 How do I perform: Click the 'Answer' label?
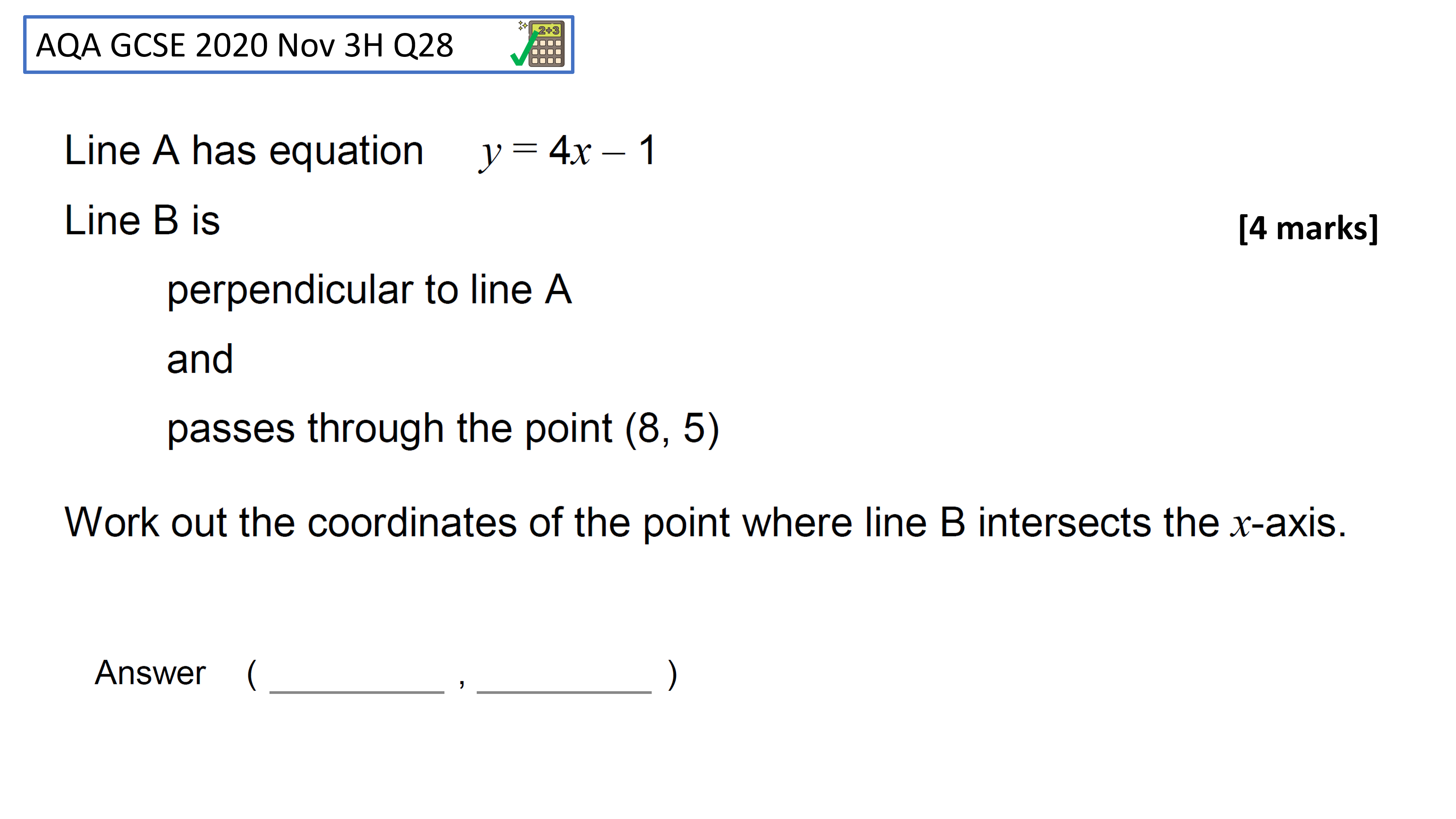coord(150,673)
